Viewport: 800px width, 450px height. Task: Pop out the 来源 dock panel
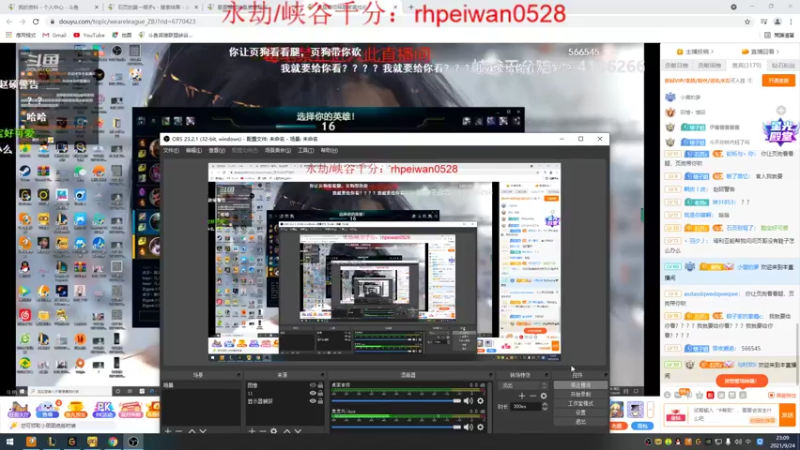tap(323, 375)
